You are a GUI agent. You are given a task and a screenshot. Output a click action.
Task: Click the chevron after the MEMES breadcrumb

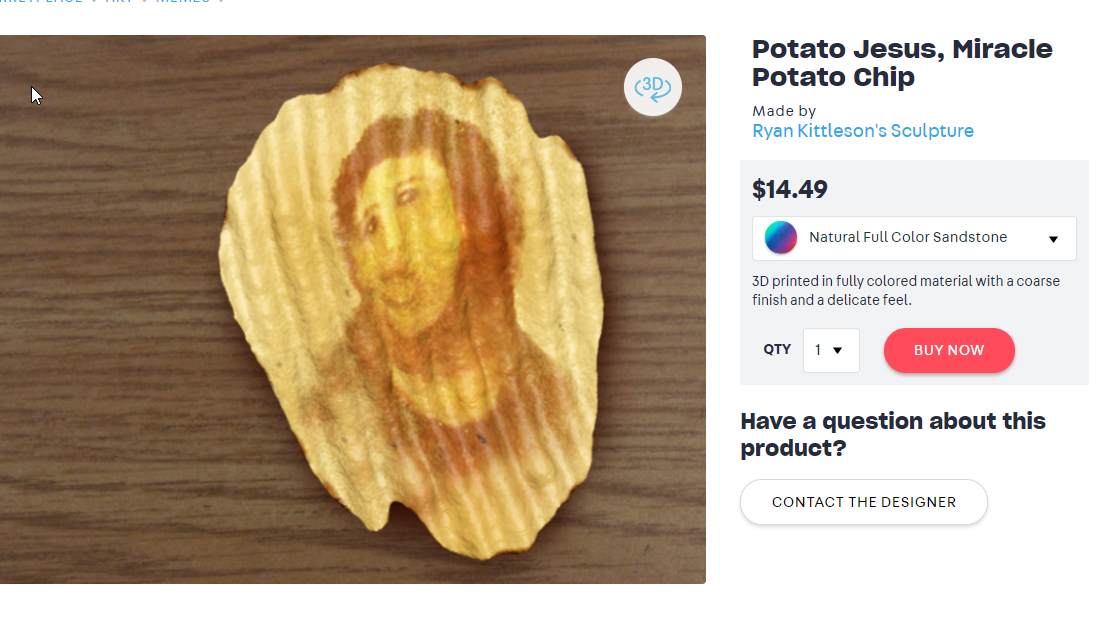(x=221, y=2)
